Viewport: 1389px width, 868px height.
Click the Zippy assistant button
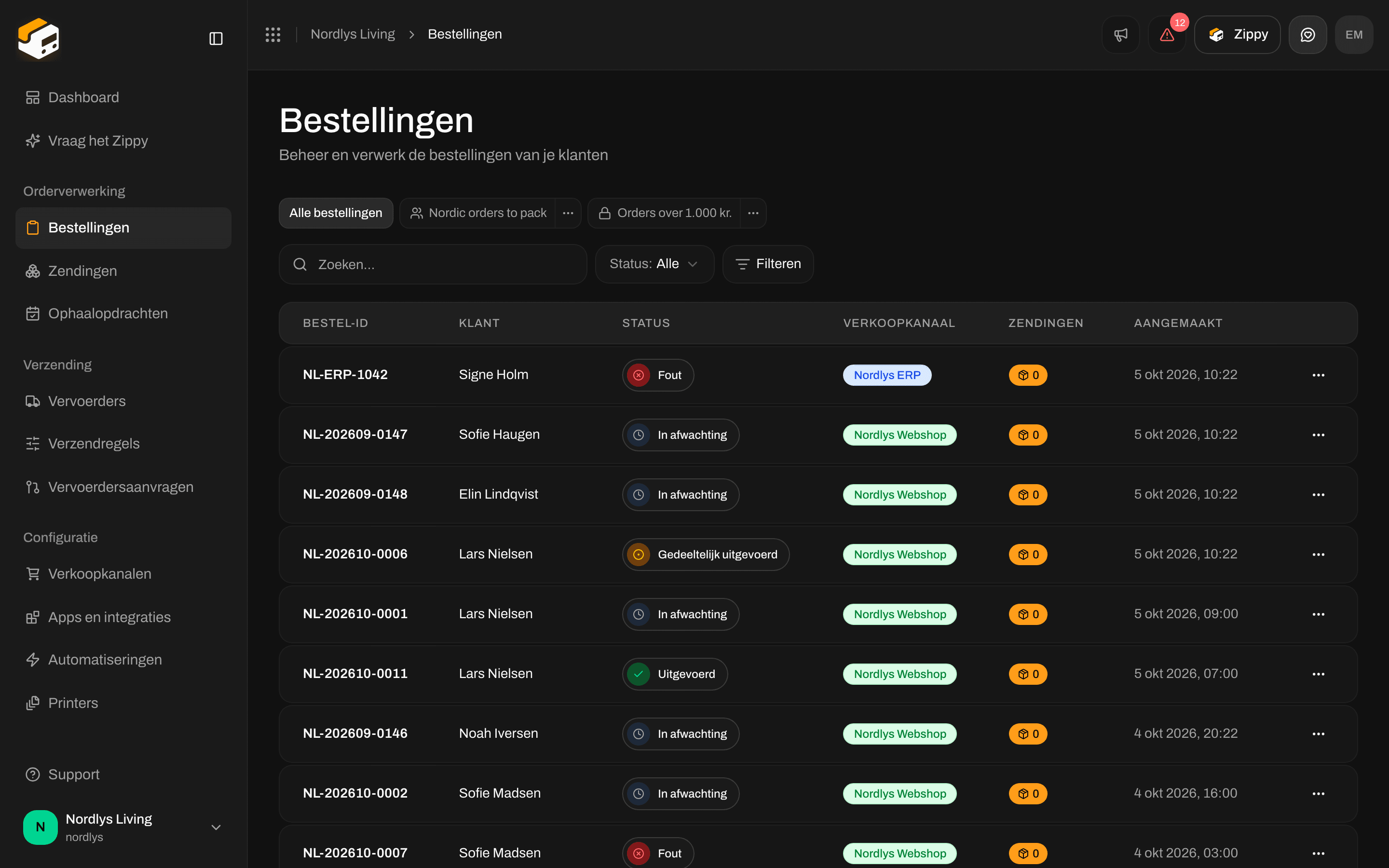1238,34
